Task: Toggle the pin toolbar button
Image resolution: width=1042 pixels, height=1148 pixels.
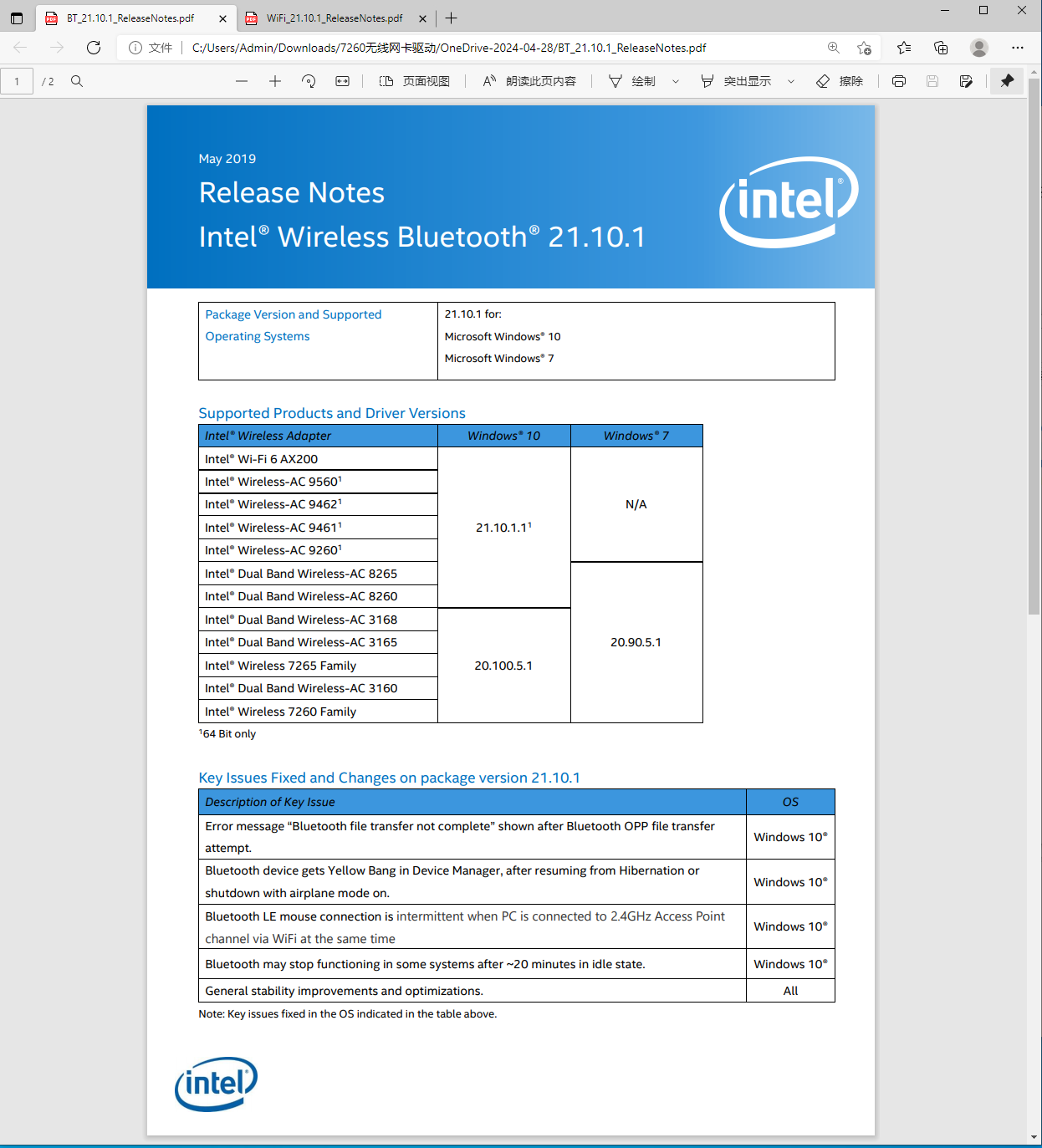Action: click(x=1008, y=81)
